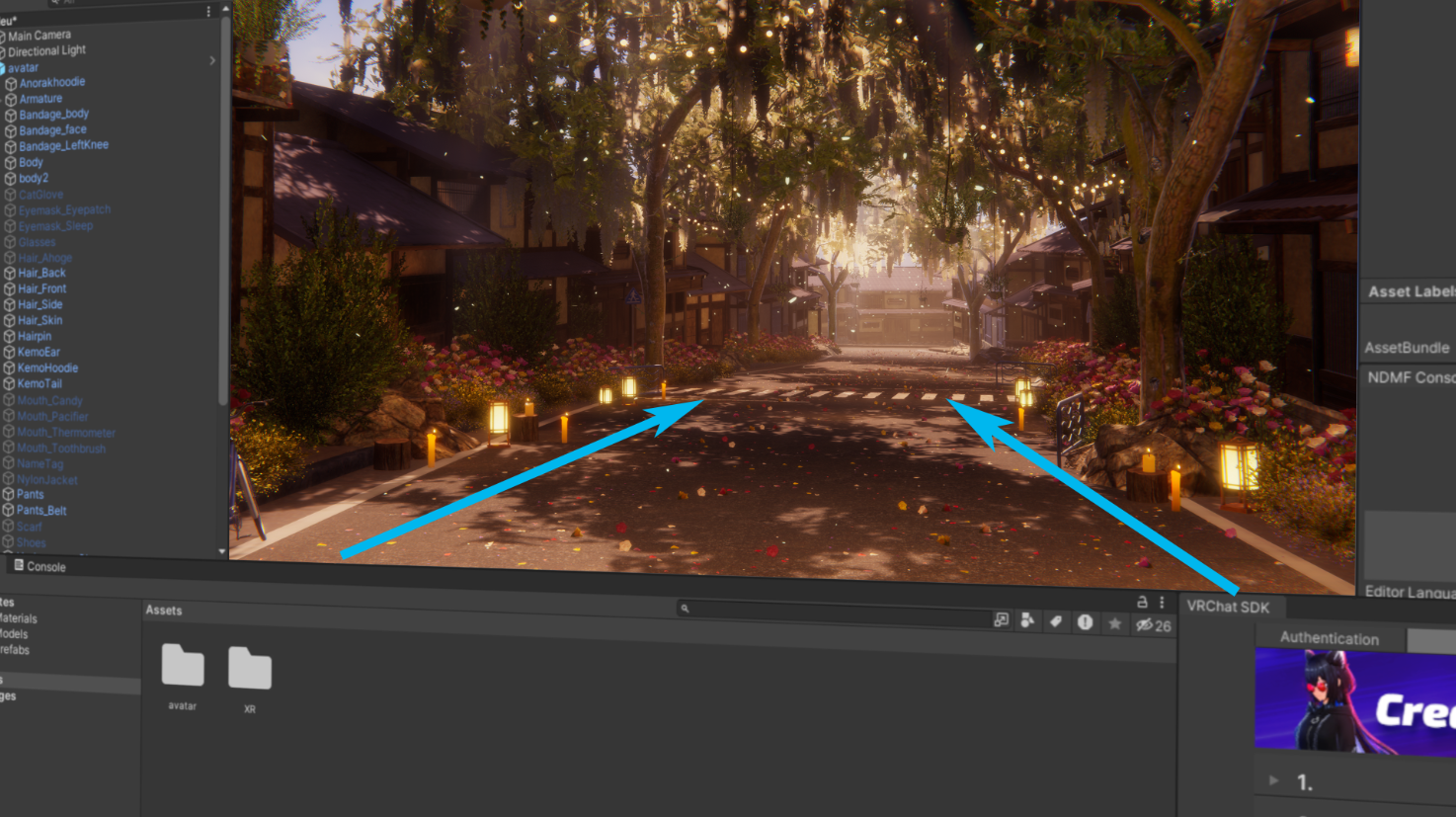The height and width of the screenshot is (817, 1456).
Task: Click the favorites star icon in Project panel
Action: coord(1114,623)
